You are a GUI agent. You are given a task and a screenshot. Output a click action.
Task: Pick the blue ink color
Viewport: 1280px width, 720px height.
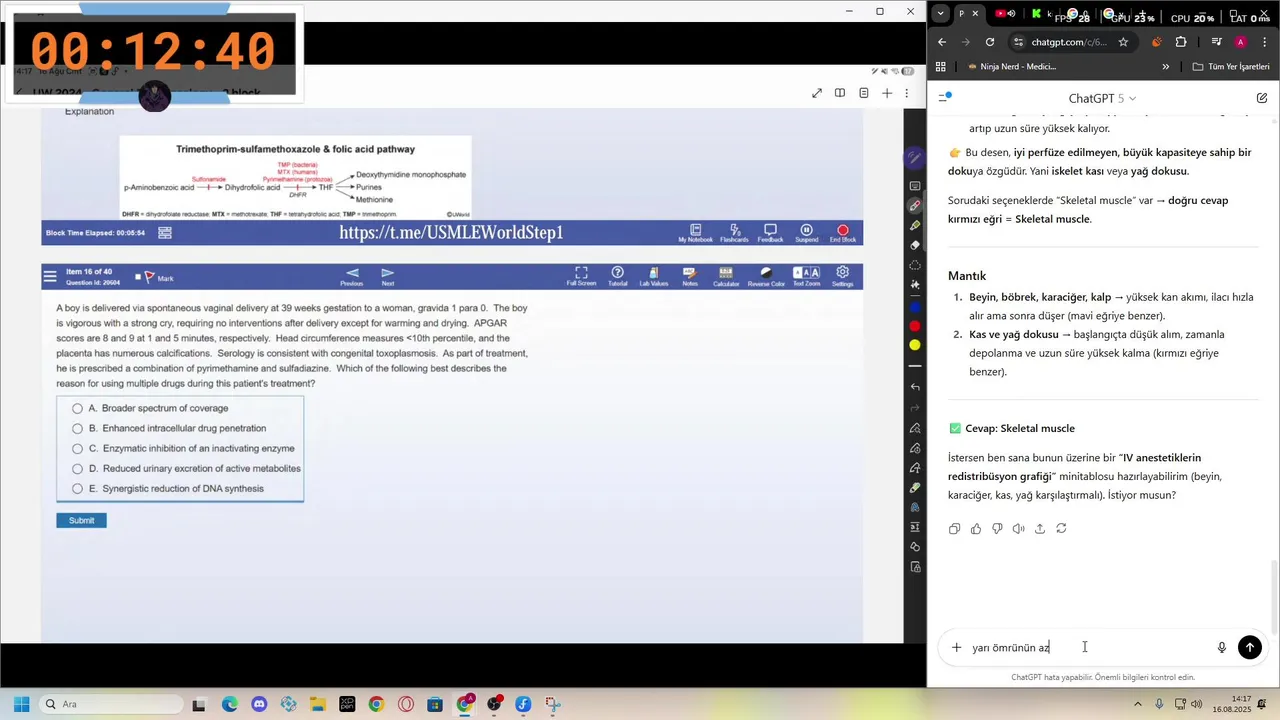(x=915, y=307)
